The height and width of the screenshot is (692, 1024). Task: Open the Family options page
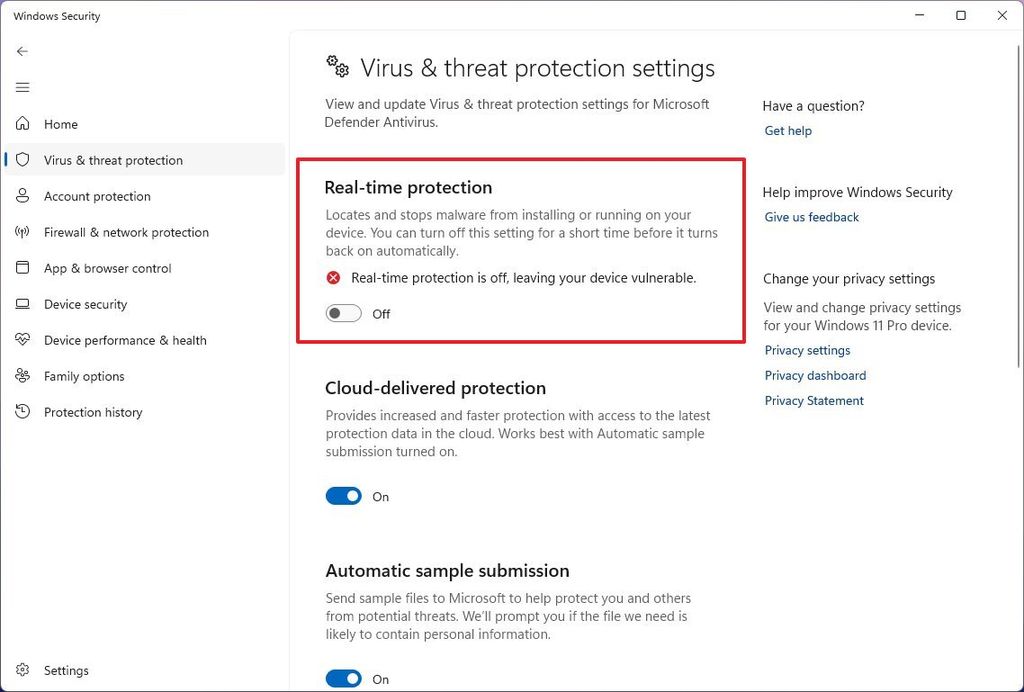tap(84, 376)
